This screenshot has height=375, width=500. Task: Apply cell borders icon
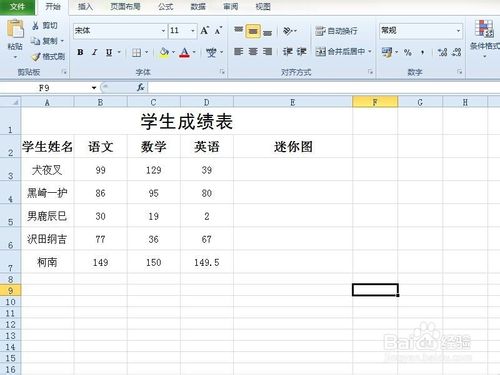point(136,52)
